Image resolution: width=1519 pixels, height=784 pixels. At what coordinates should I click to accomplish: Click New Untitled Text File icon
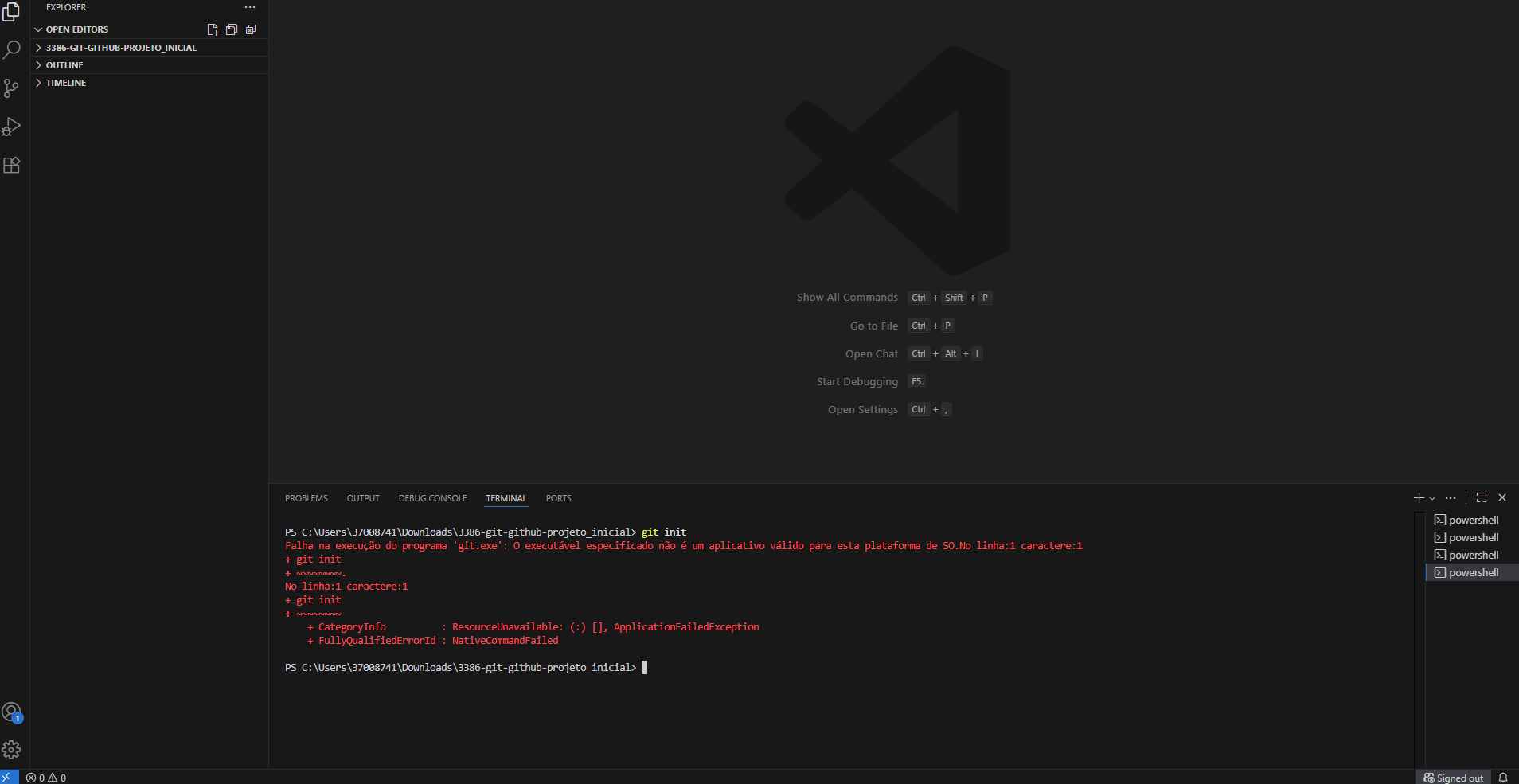(213, 29)
